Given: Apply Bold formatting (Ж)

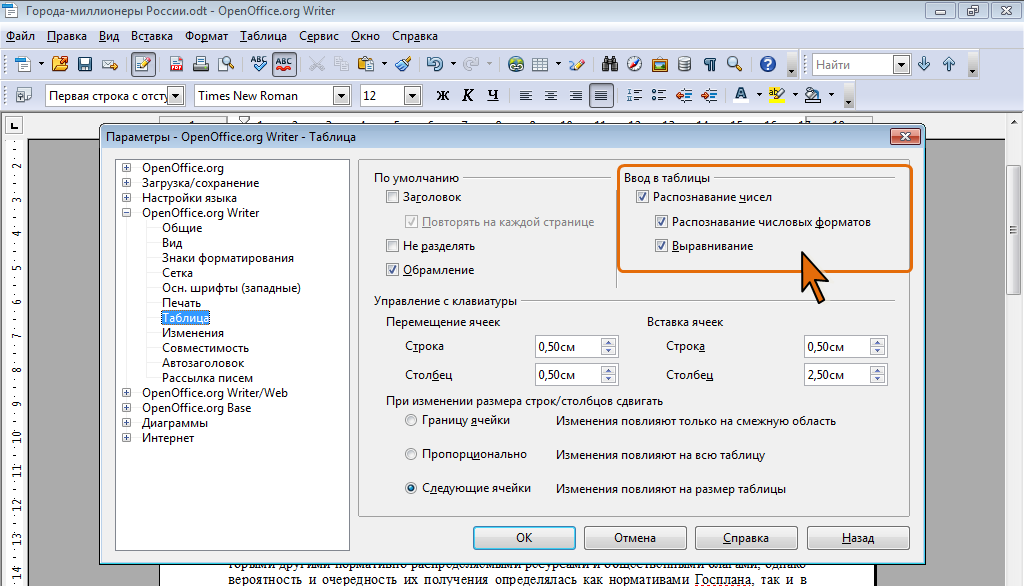Looking at the screenshot, I should point(443,95).
